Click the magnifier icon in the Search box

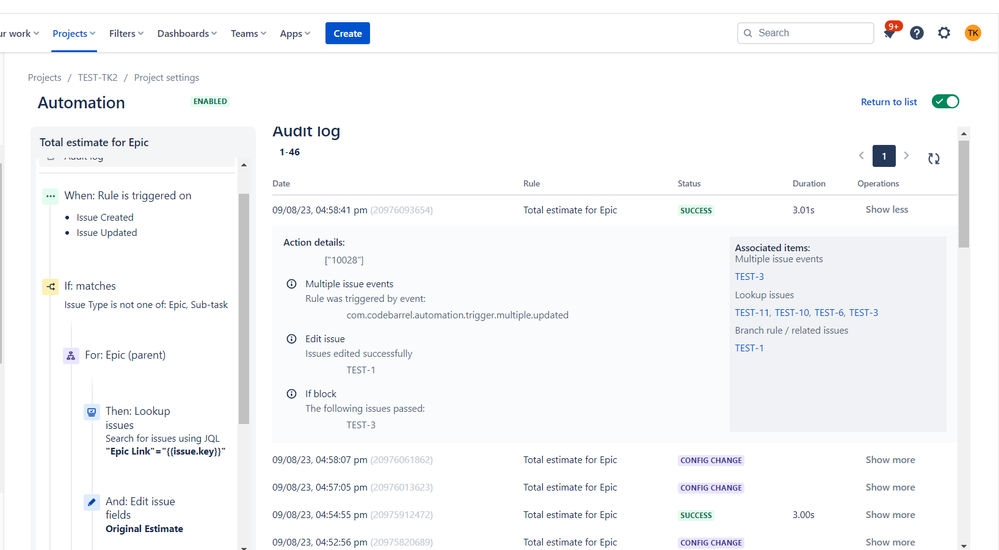click(x=748, y=33)
